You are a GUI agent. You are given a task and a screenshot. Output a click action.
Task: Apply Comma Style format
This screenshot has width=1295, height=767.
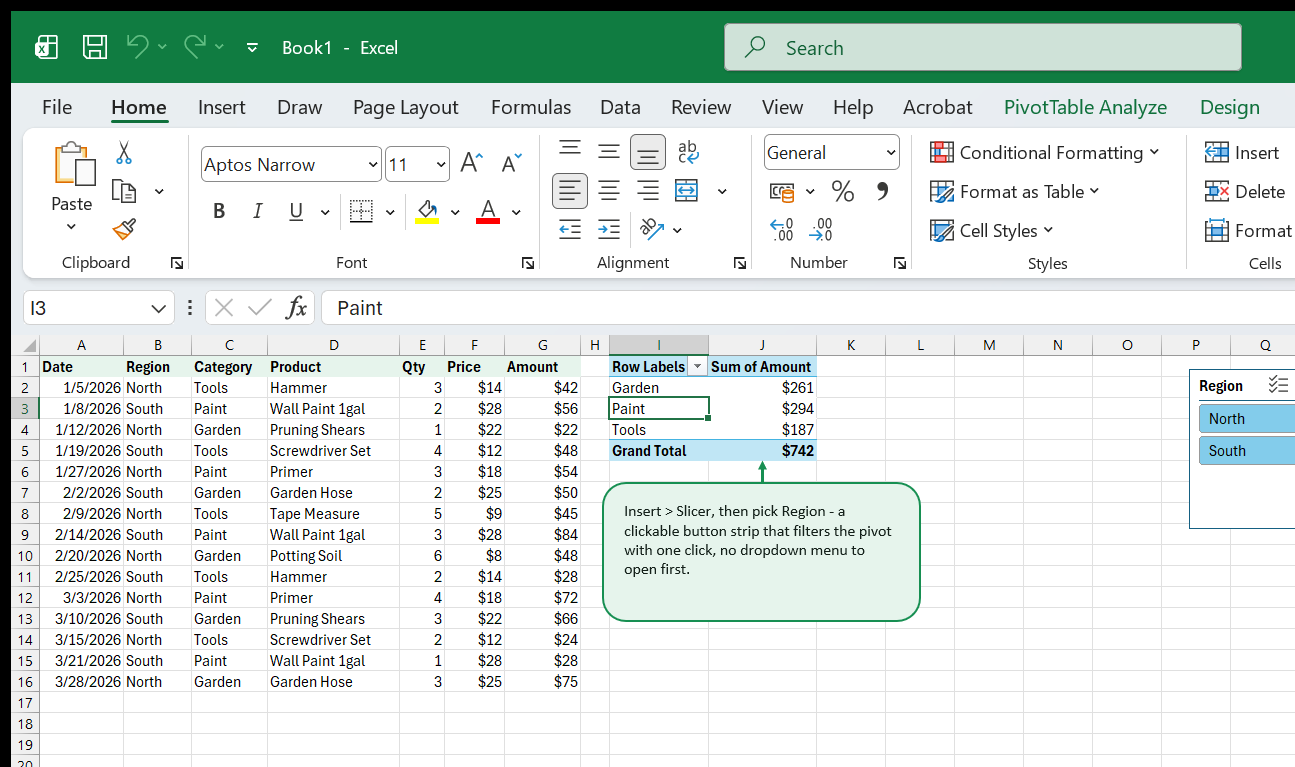click(x=882, y=191)
